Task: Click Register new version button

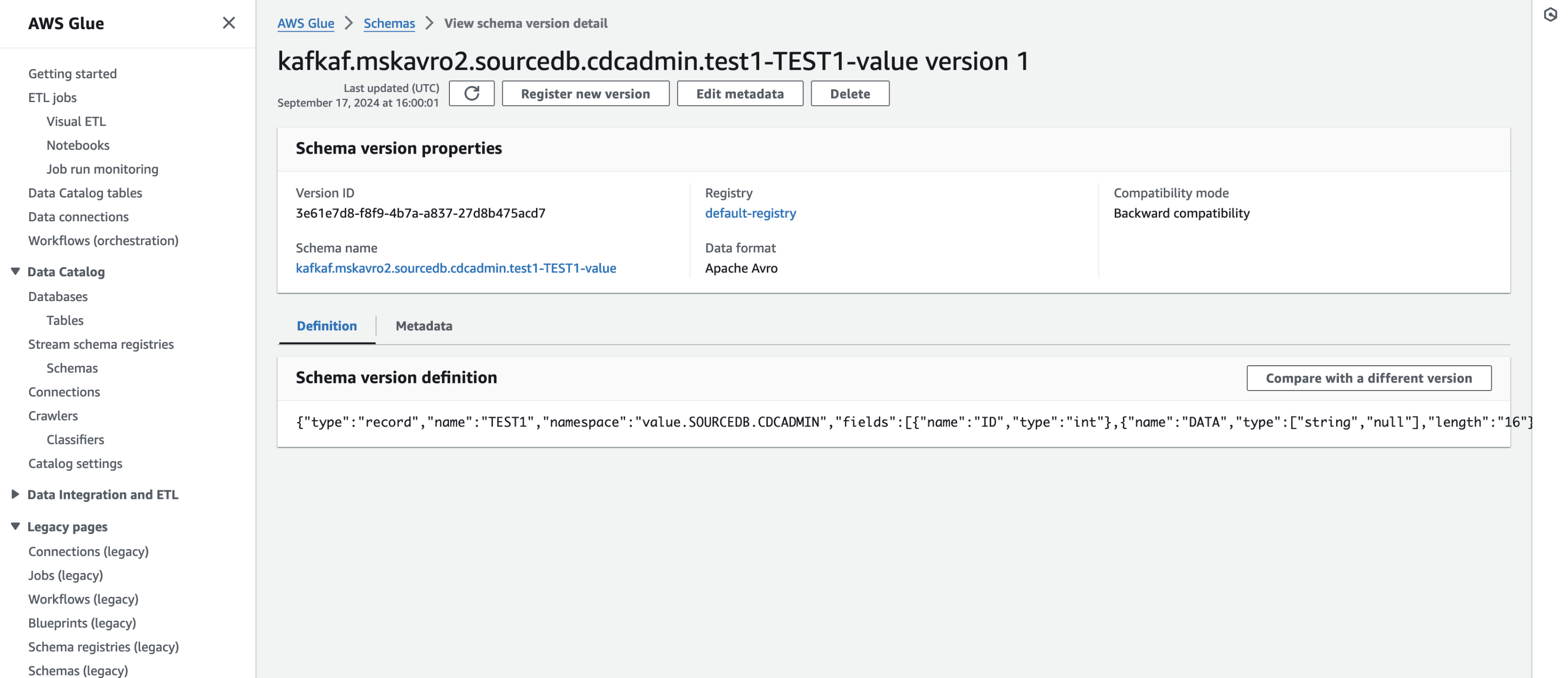Action: 585,94
